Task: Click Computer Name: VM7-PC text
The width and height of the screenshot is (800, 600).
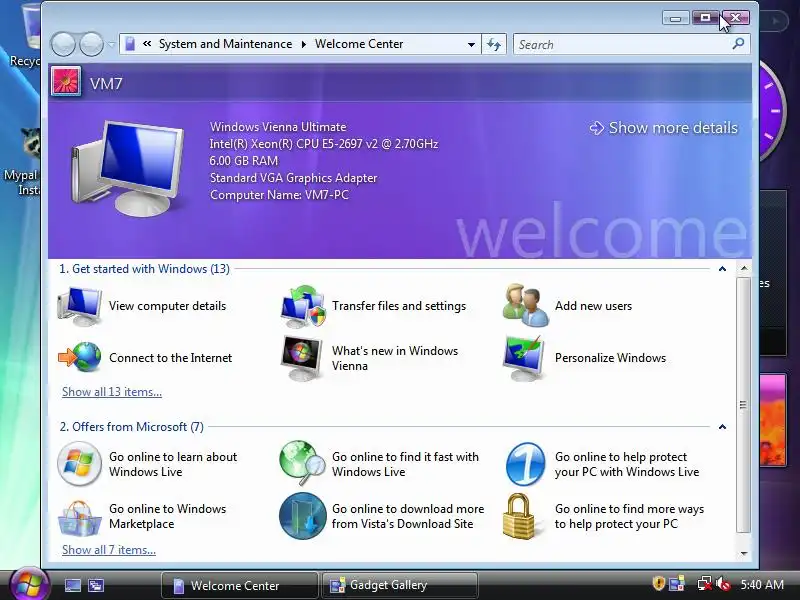Action: [279, 195]
